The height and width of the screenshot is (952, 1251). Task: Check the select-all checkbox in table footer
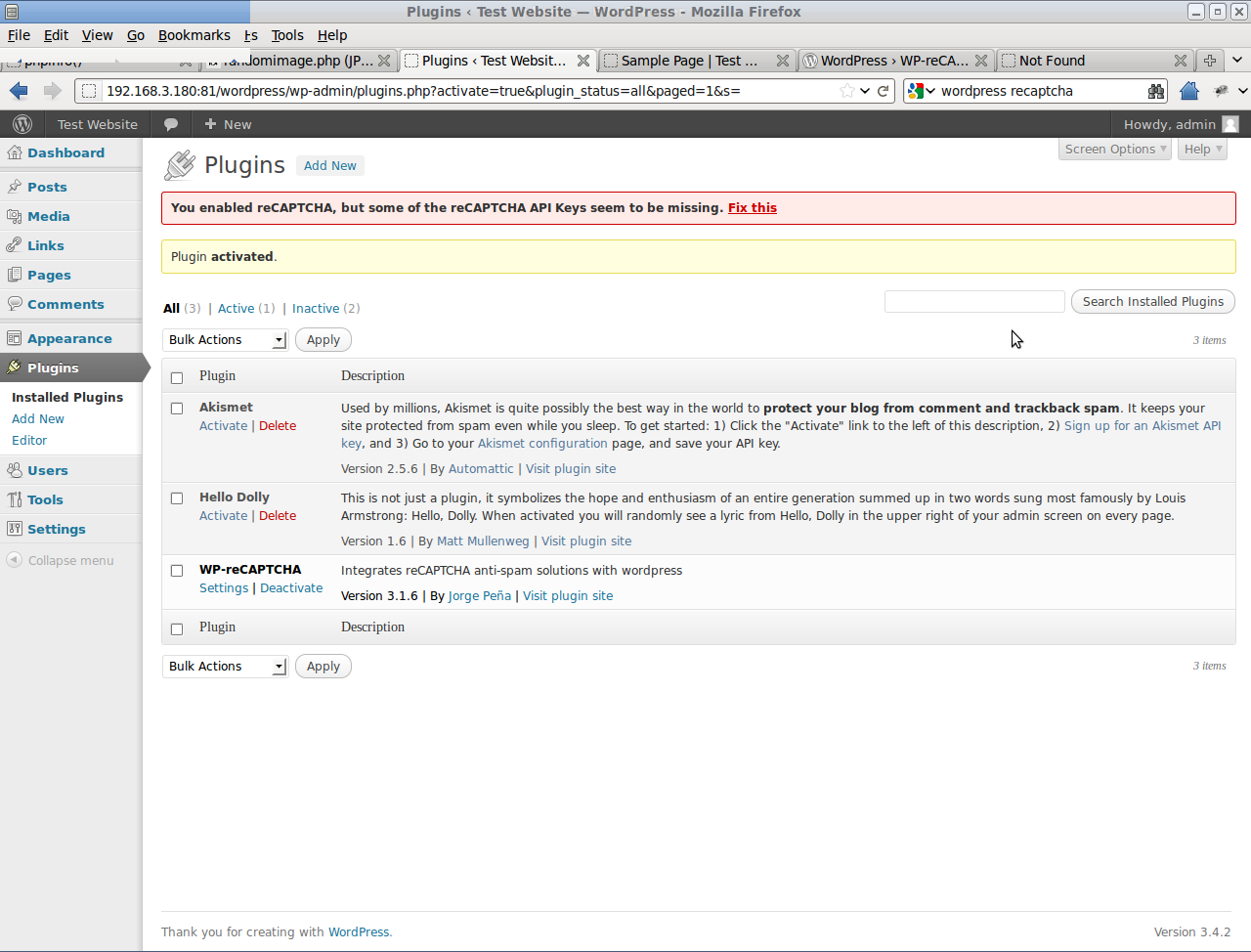click(x=177, y=628)
